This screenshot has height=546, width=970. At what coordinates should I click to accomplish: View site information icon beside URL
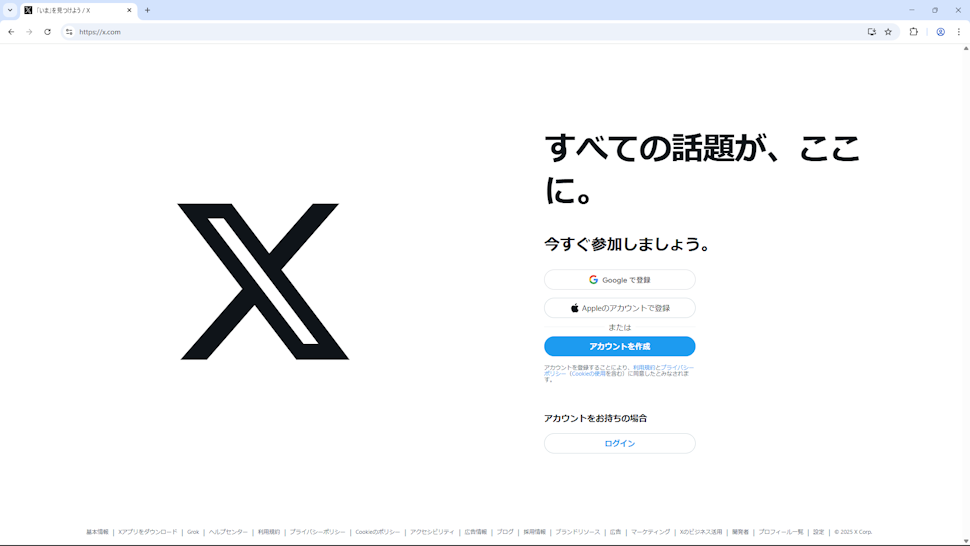coord(69,32)
